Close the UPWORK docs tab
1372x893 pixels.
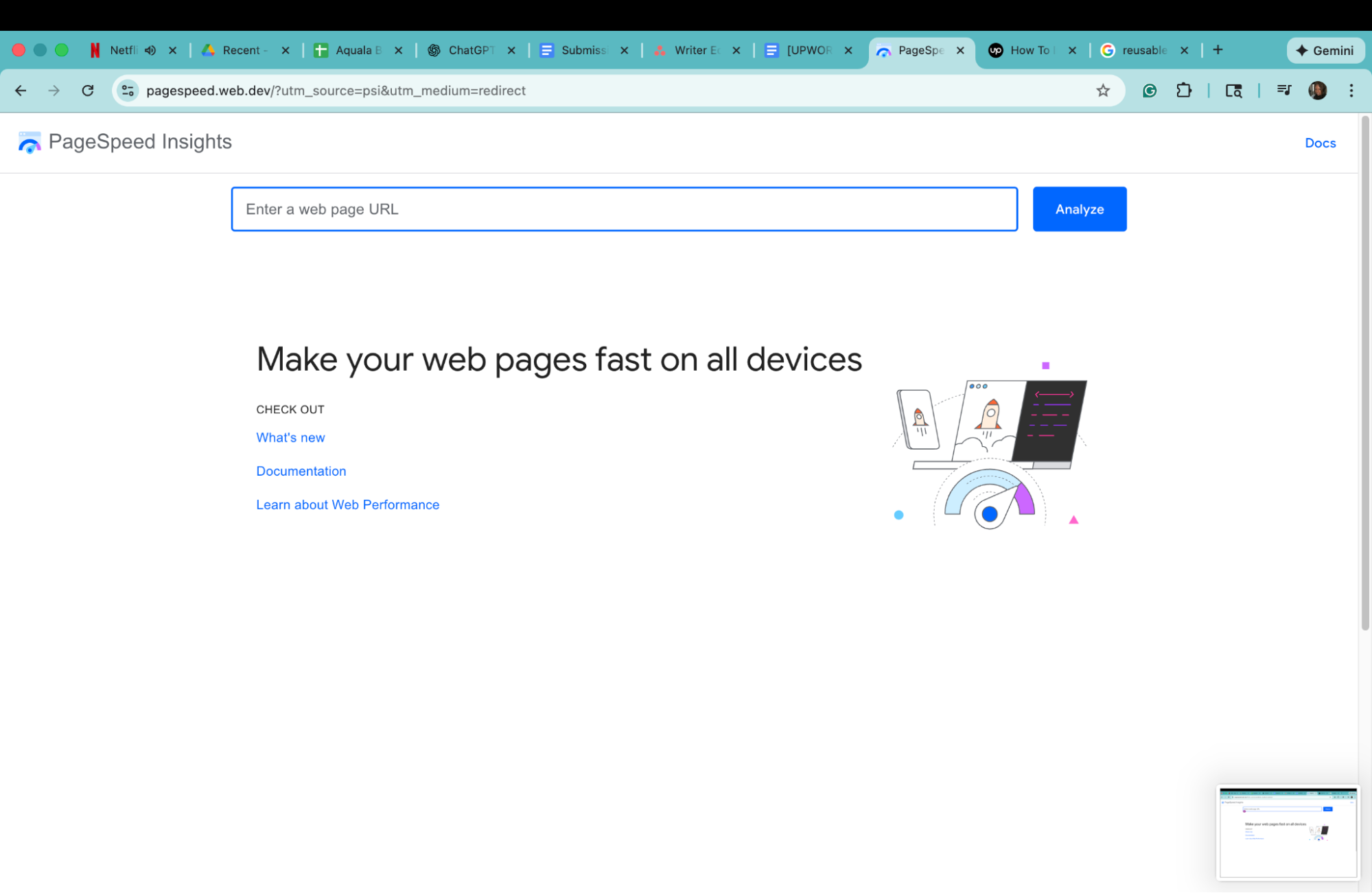pos(848,50)
